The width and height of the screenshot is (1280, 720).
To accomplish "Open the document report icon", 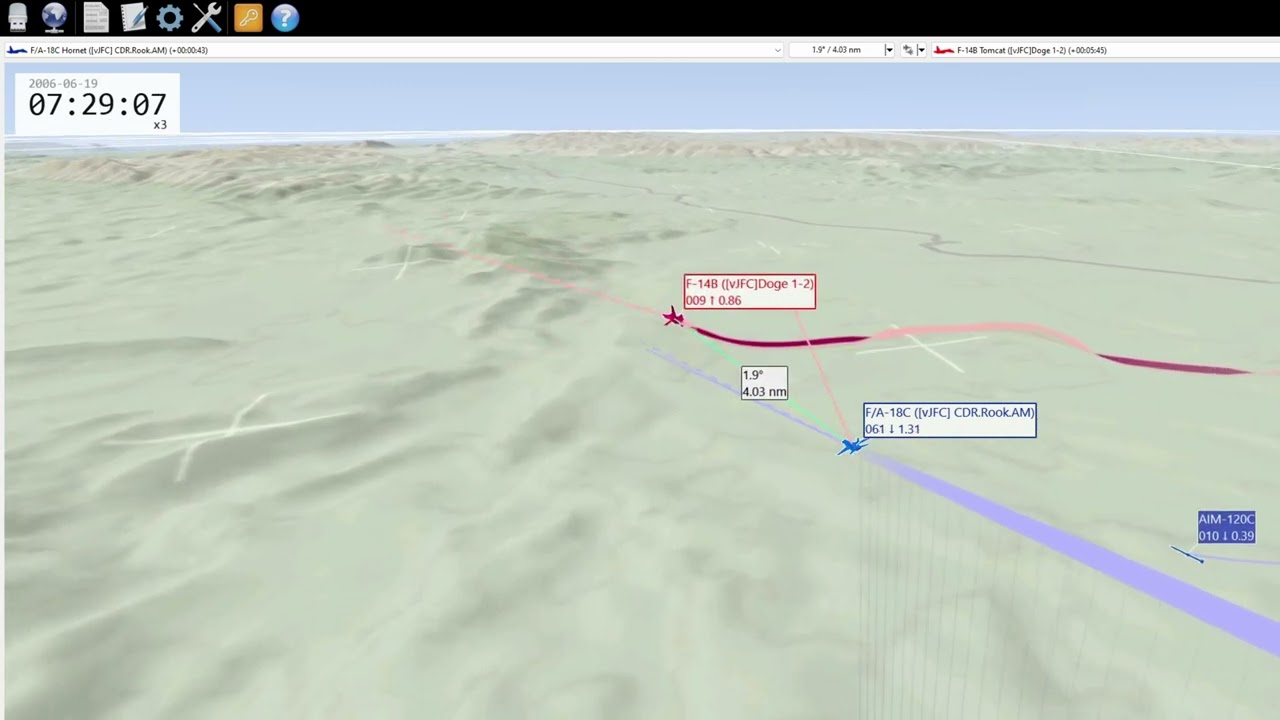I will coord(96,17).
